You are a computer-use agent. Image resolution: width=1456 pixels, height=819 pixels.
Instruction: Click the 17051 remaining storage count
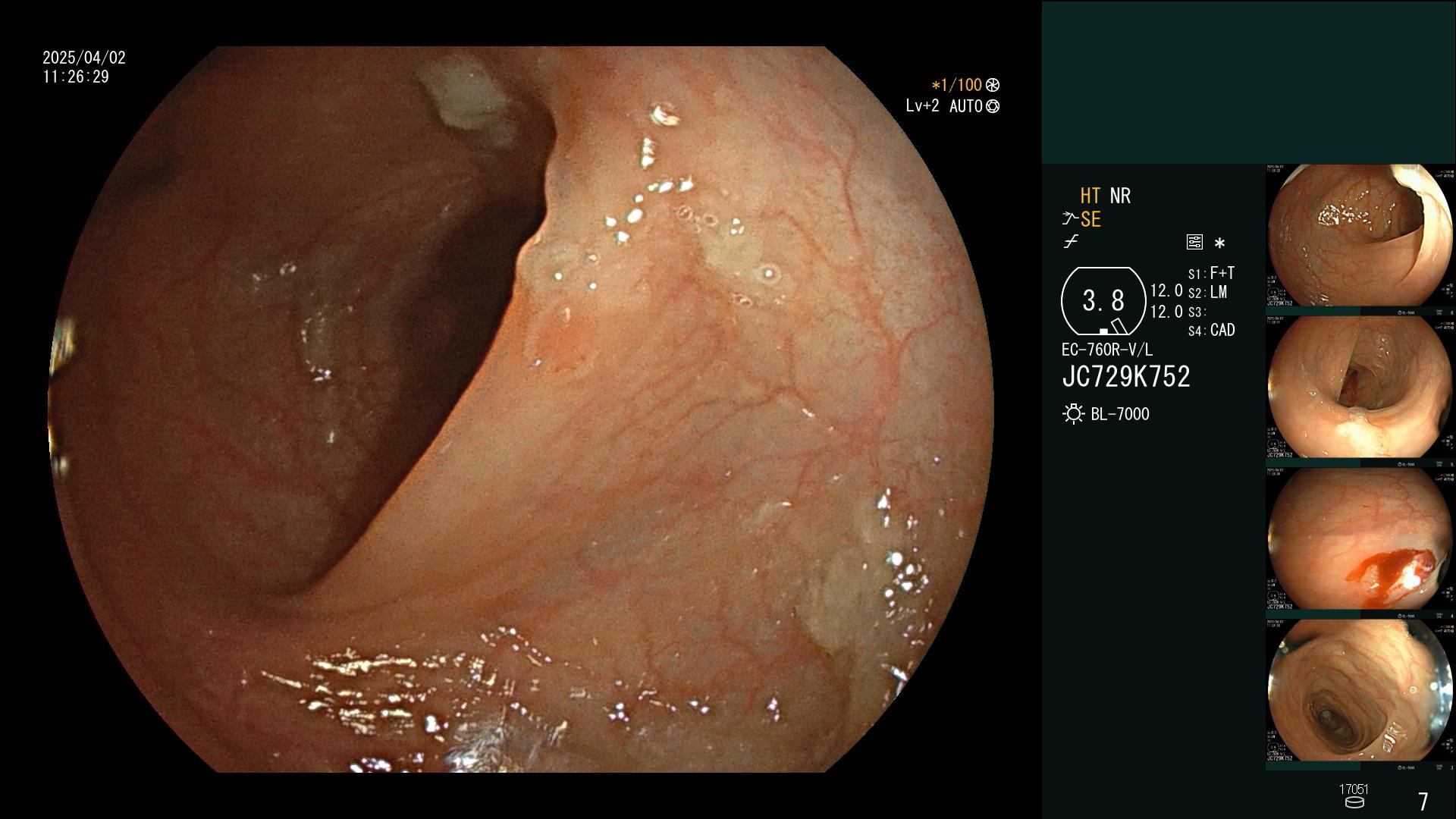tap(1354, 789)
